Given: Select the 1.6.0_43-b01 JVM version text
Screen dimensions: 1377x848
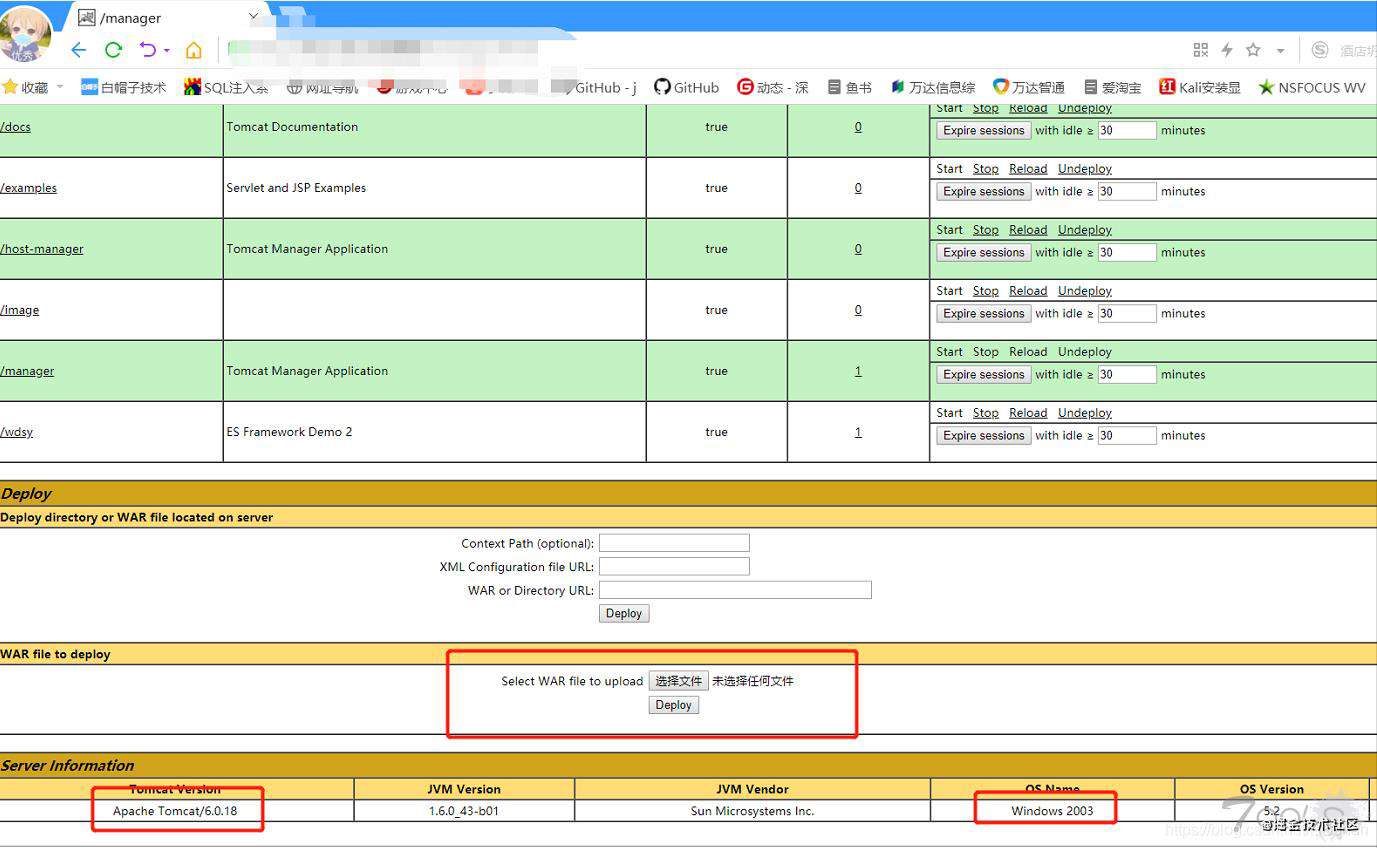Looking at the screenshot, I should [x=464, y=811].
